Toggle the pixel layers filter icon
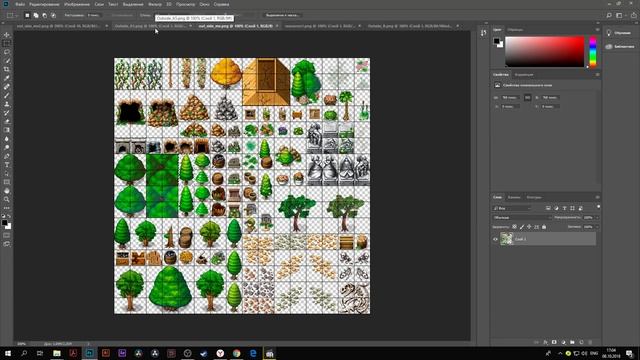The width and height of the screenshot is (640, 360). [548, 208]
